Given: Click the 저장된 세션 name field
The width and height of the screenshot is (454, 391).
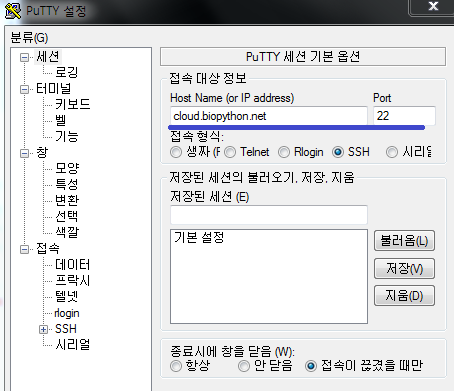Looking at the screenshot, I should pos(269,215).
